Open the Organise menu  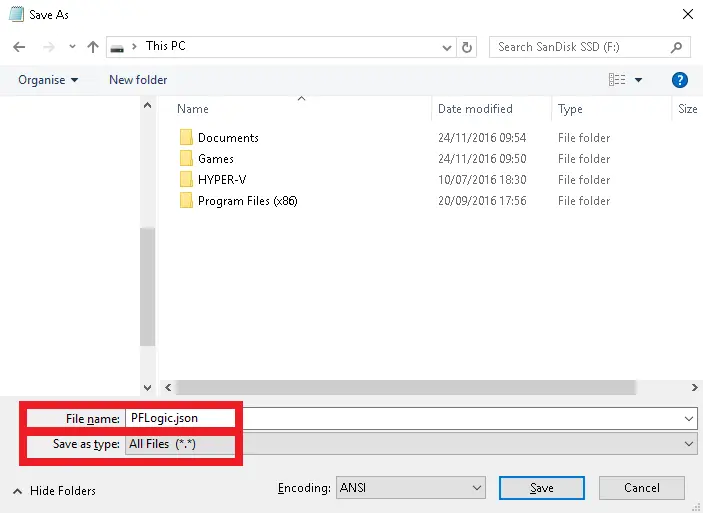tap(48, 80)
